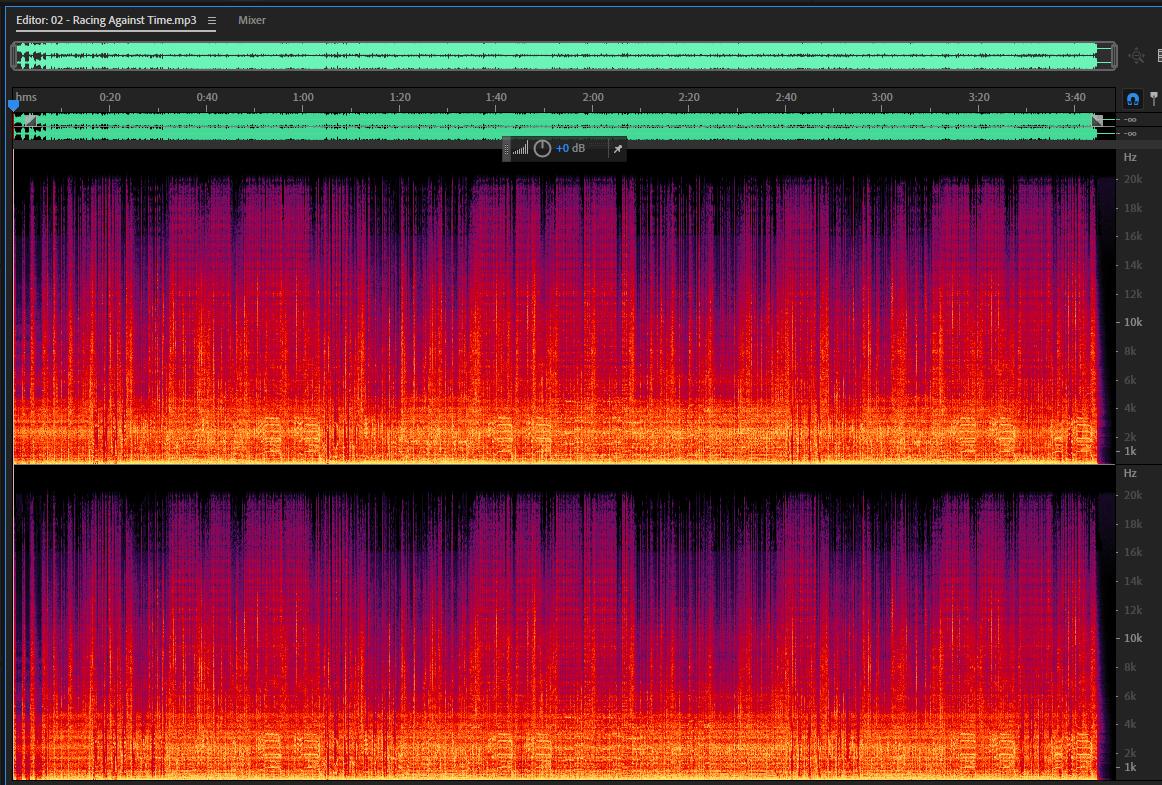Click 20k on top channel frequency scale
Viewport: 1162px width, 785px height.
1133,179
